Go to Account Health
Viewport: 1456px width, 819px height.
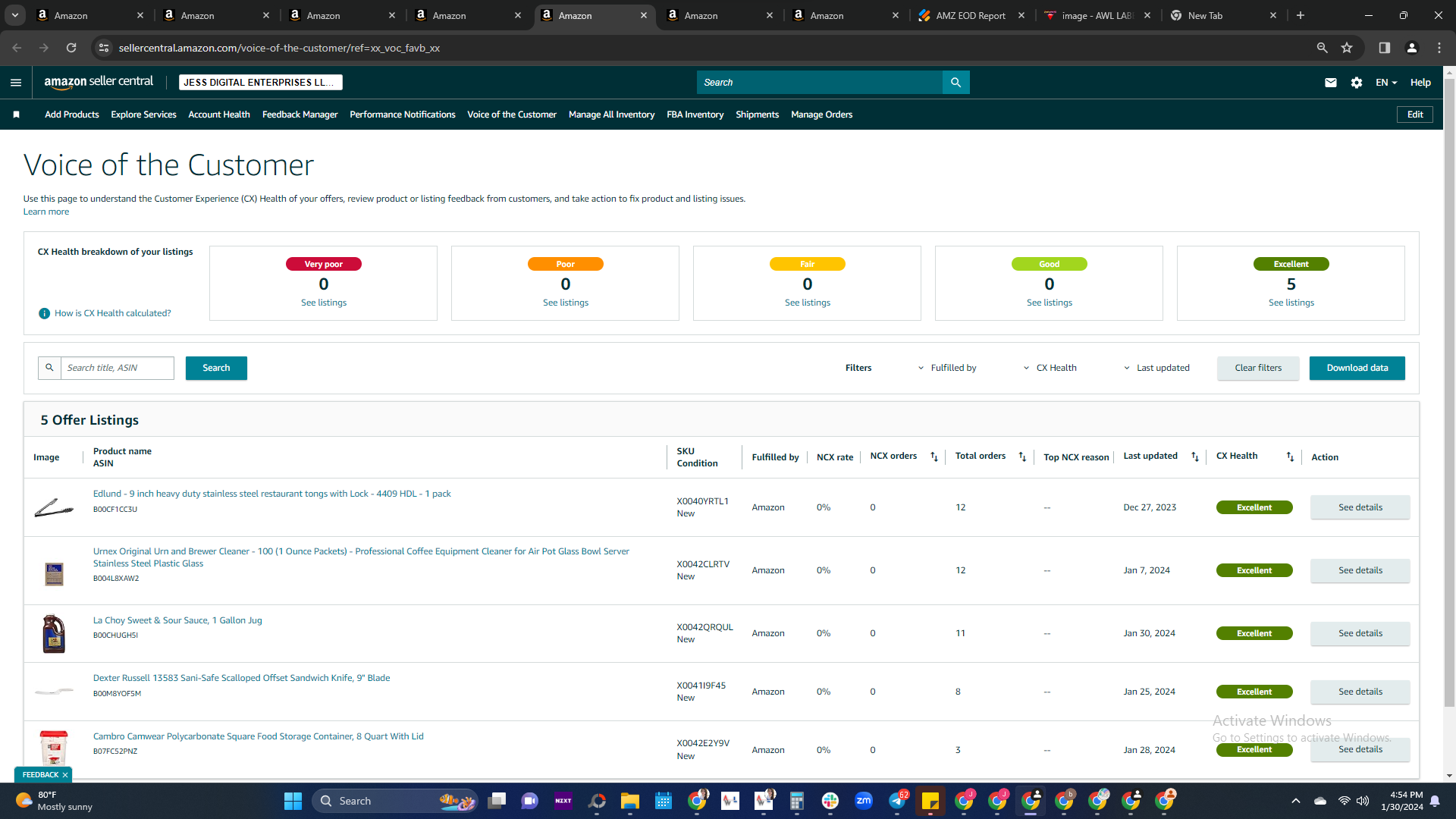coord(219,115)
